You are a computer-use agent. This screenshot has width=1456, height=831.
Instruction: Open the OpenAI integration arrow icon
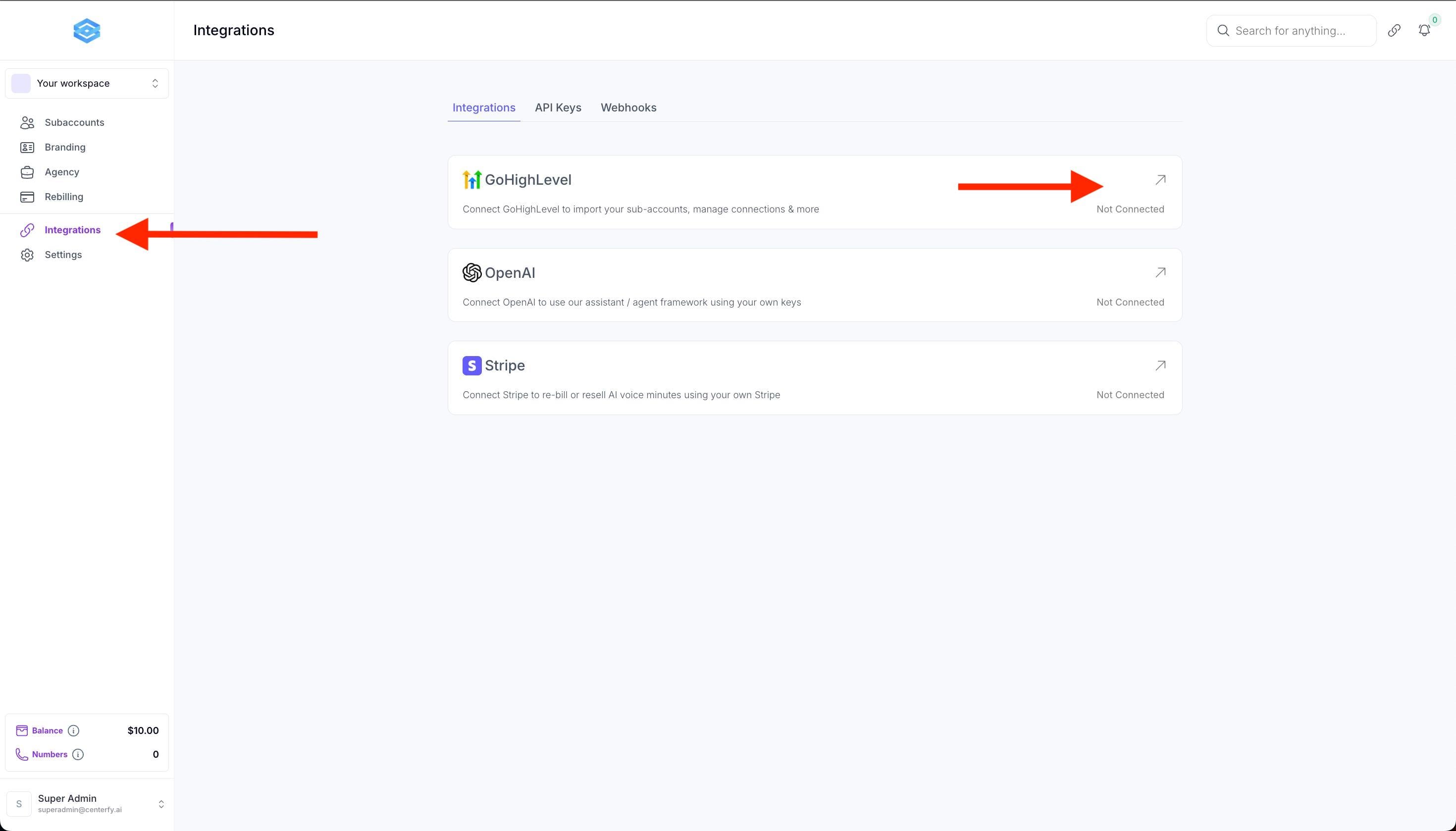coord(1160,273)
